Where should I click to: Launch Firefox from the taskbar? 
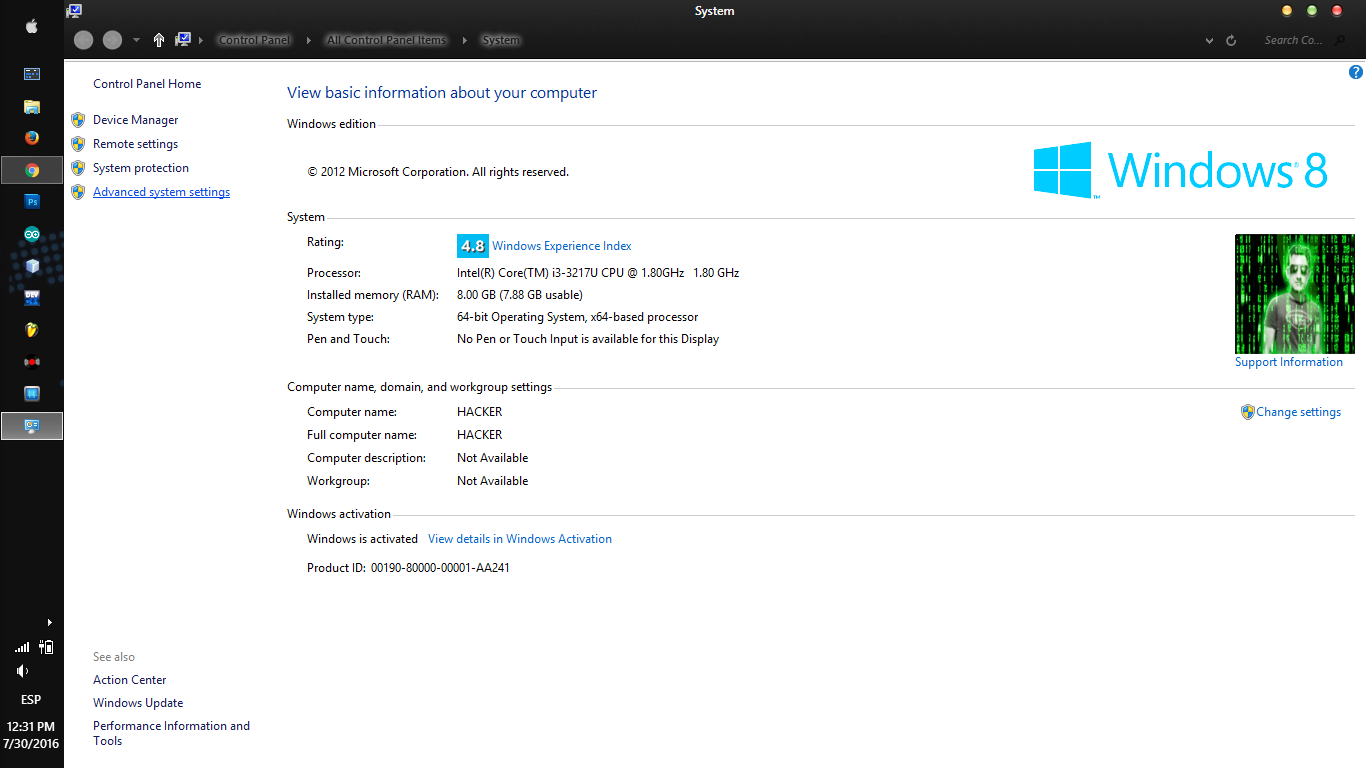[x=31, y=138]
